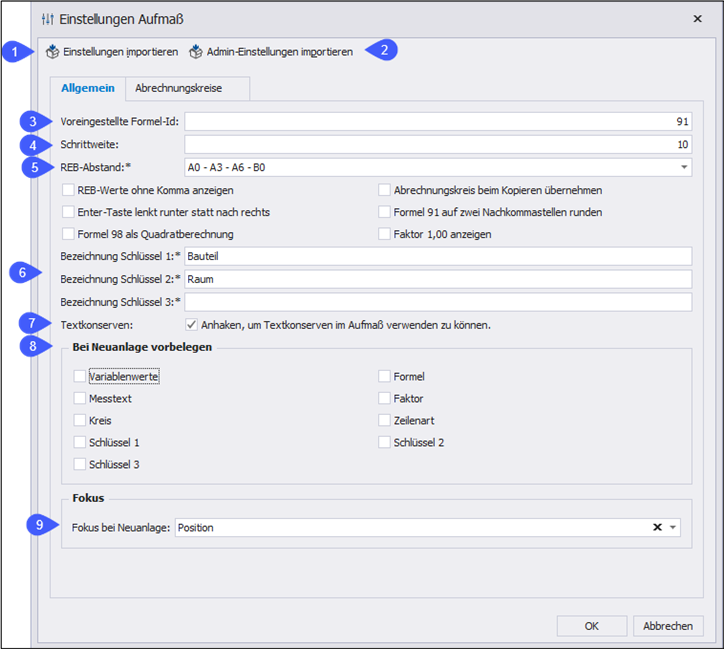Check the Variablenwerte option

(79, 377)
